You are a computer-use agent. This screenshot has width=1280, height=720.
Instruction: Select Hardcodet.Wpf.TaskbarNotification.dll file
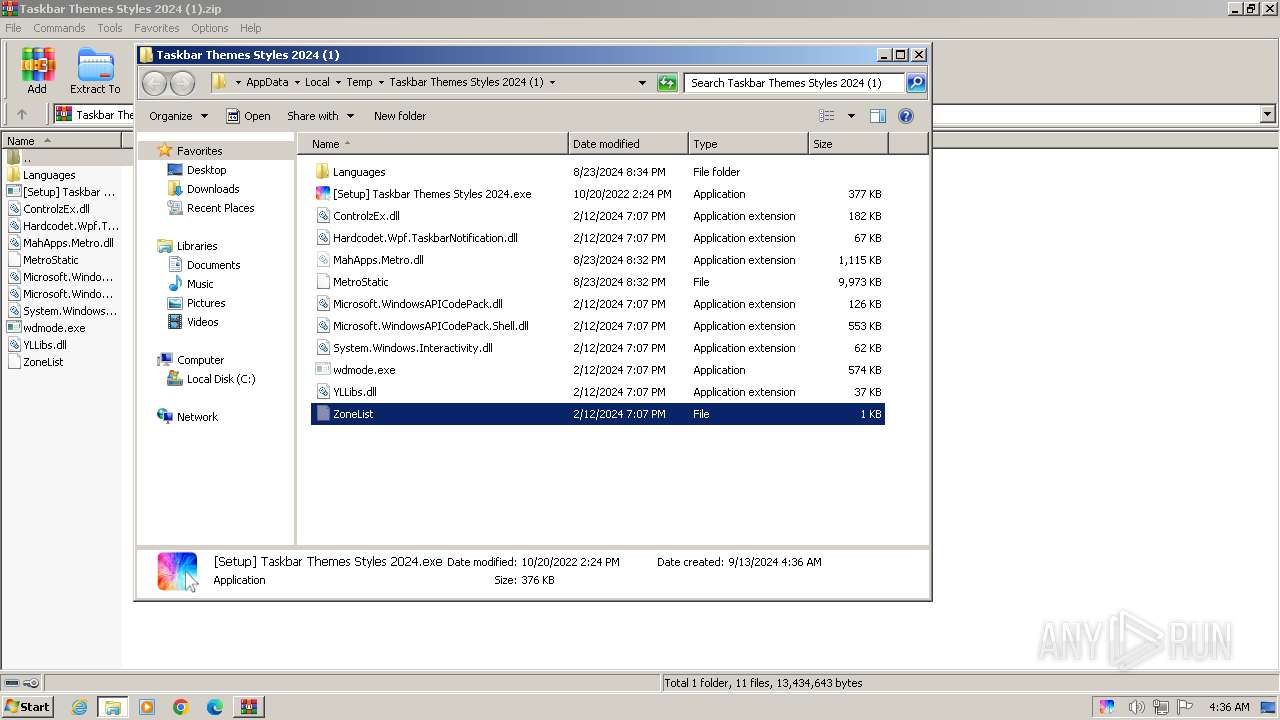[x=598, y=238]
